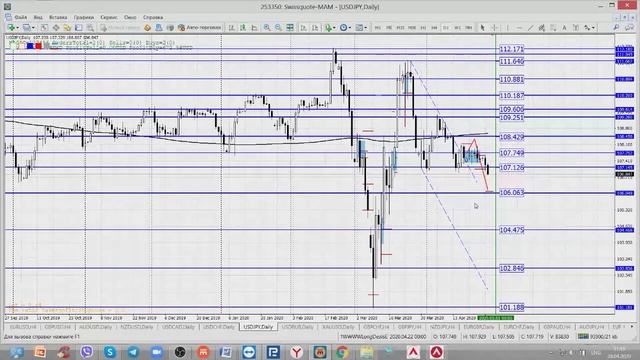Image resolution: width=640 pixels, height=360 pixels.
Task: Show the Market Watch panel
Action: click(44, 28)
